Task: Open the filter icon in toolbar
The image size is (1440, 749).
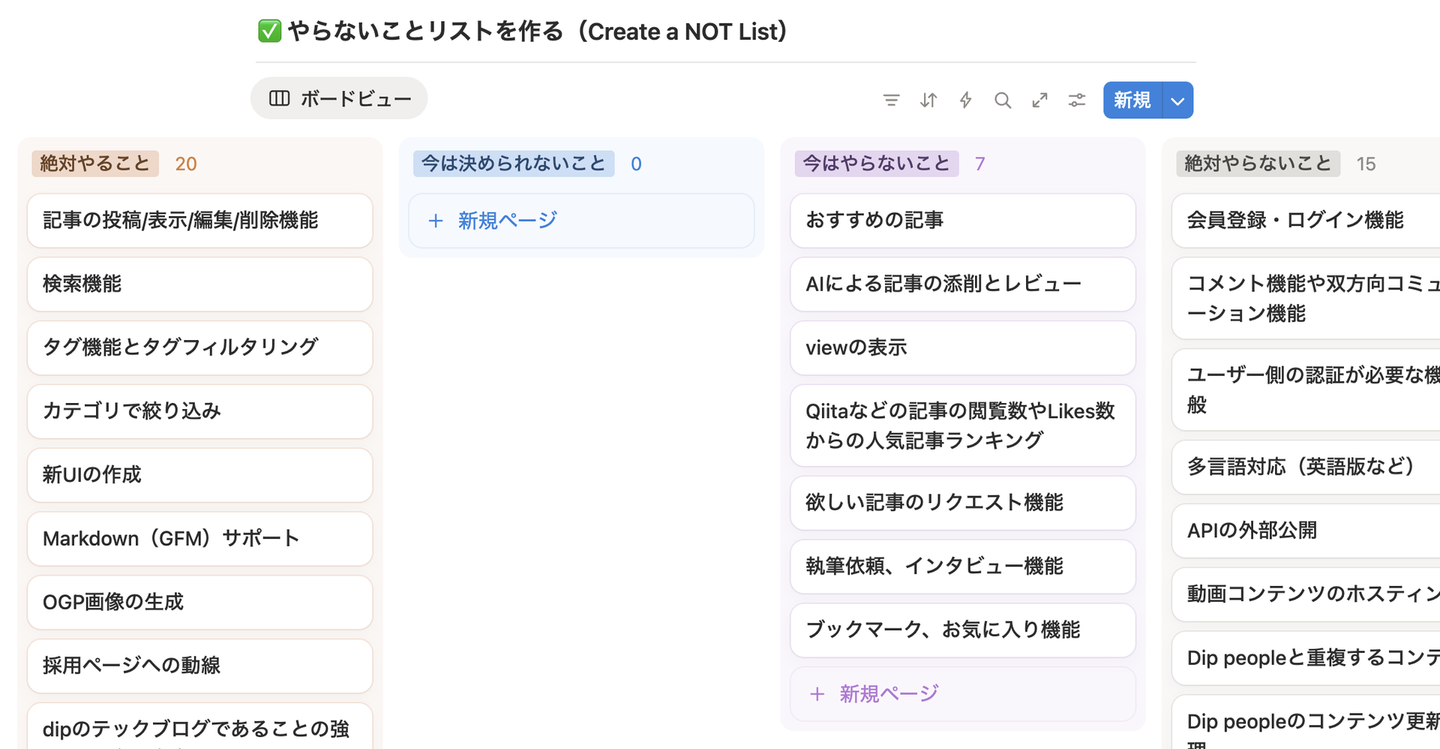Action: 891,100
